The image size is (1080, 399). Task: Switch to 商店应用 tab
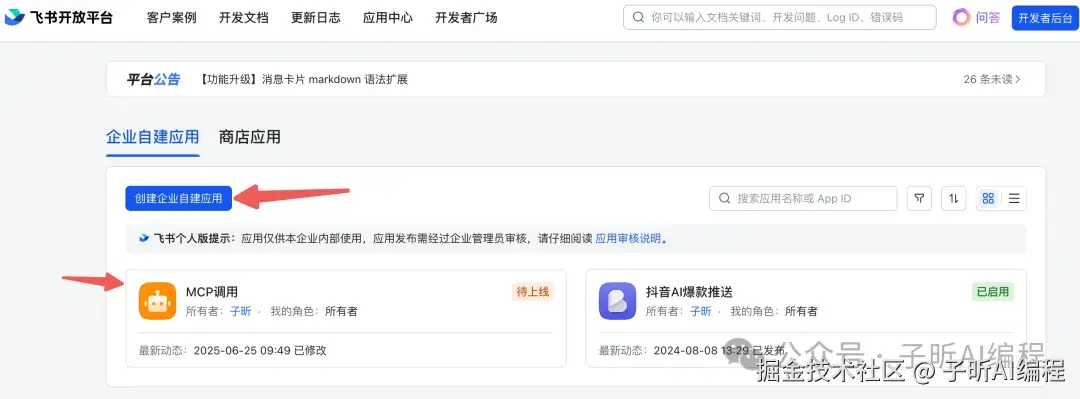[249, 136]
